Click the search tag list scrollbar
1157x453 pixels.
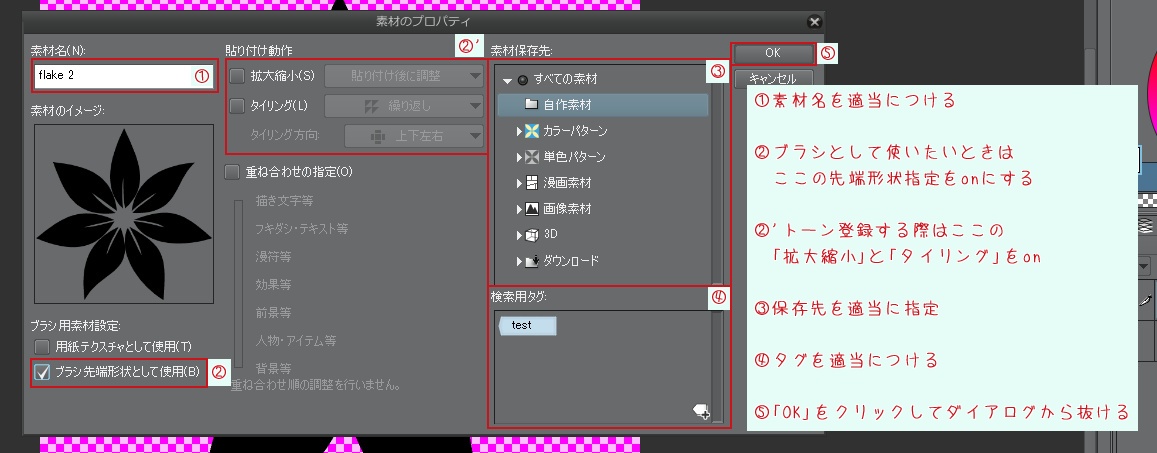[x=716, y=367]
